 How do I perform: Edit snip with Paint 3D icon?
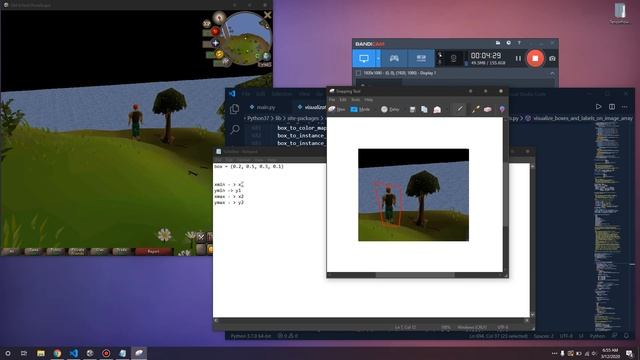[x=502, y=109]
